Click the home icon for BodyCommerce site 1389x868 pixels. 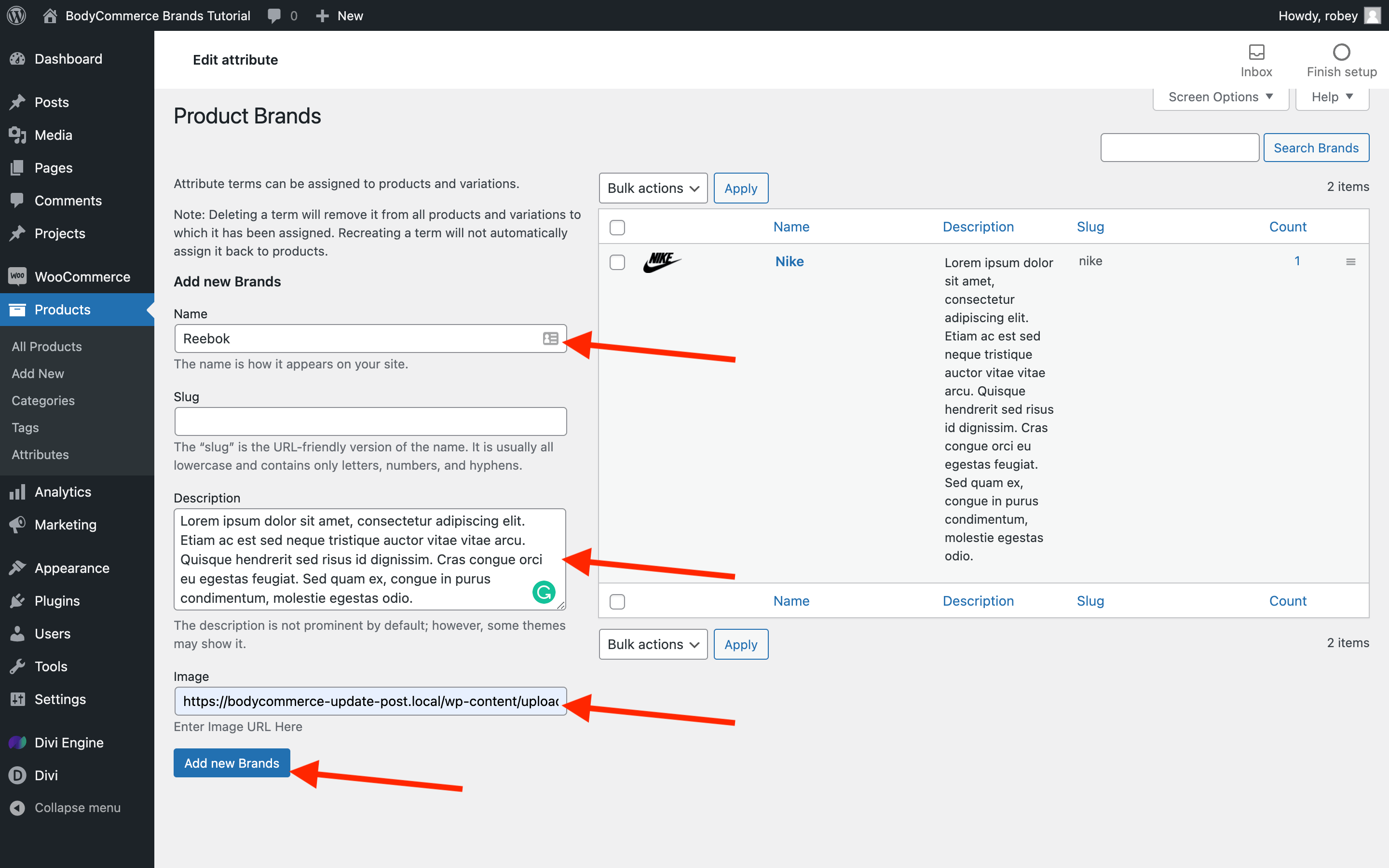pos(50,15)
